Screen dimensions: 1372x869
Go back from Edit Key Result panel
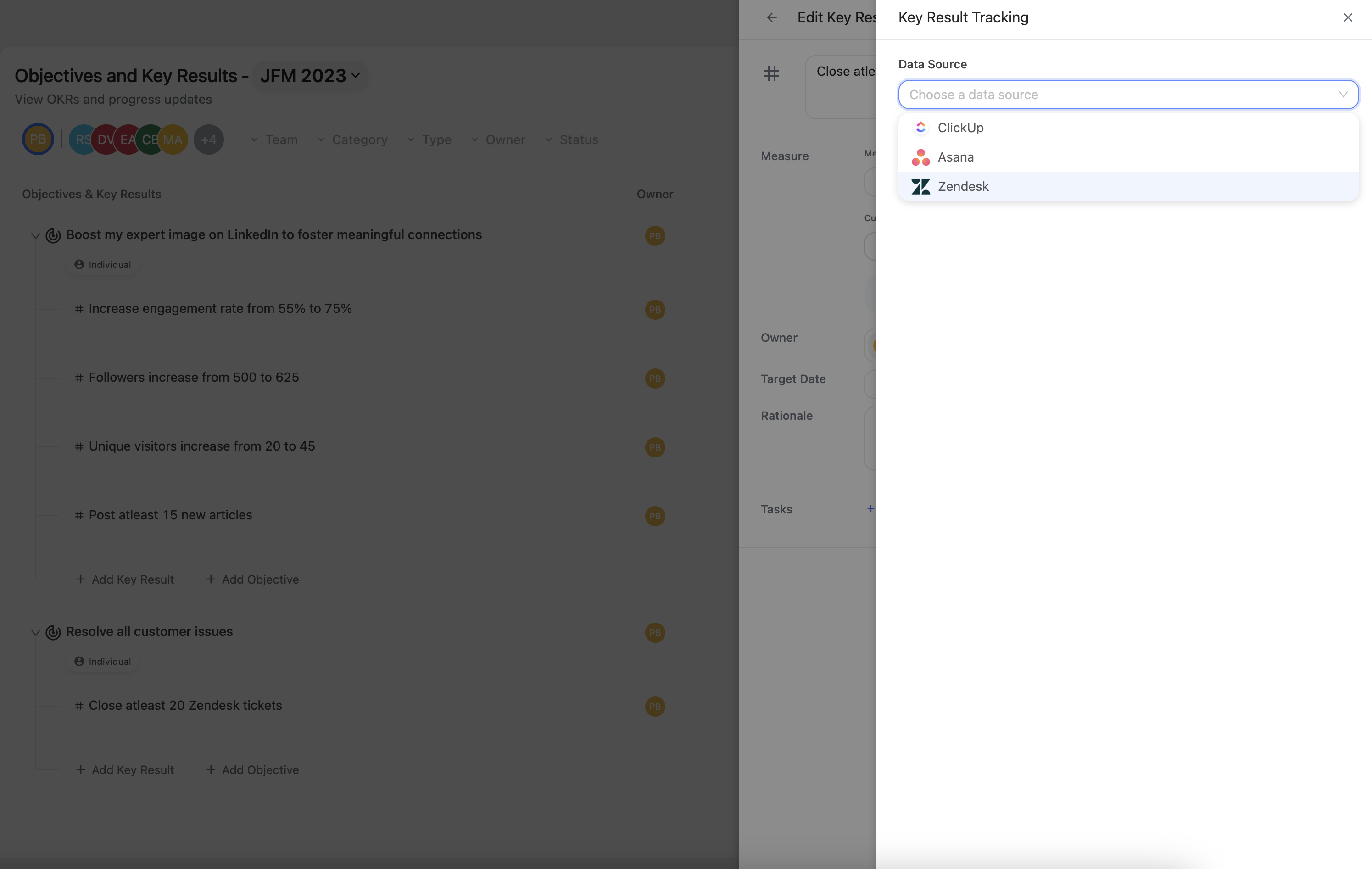click(x=771, y=18)
